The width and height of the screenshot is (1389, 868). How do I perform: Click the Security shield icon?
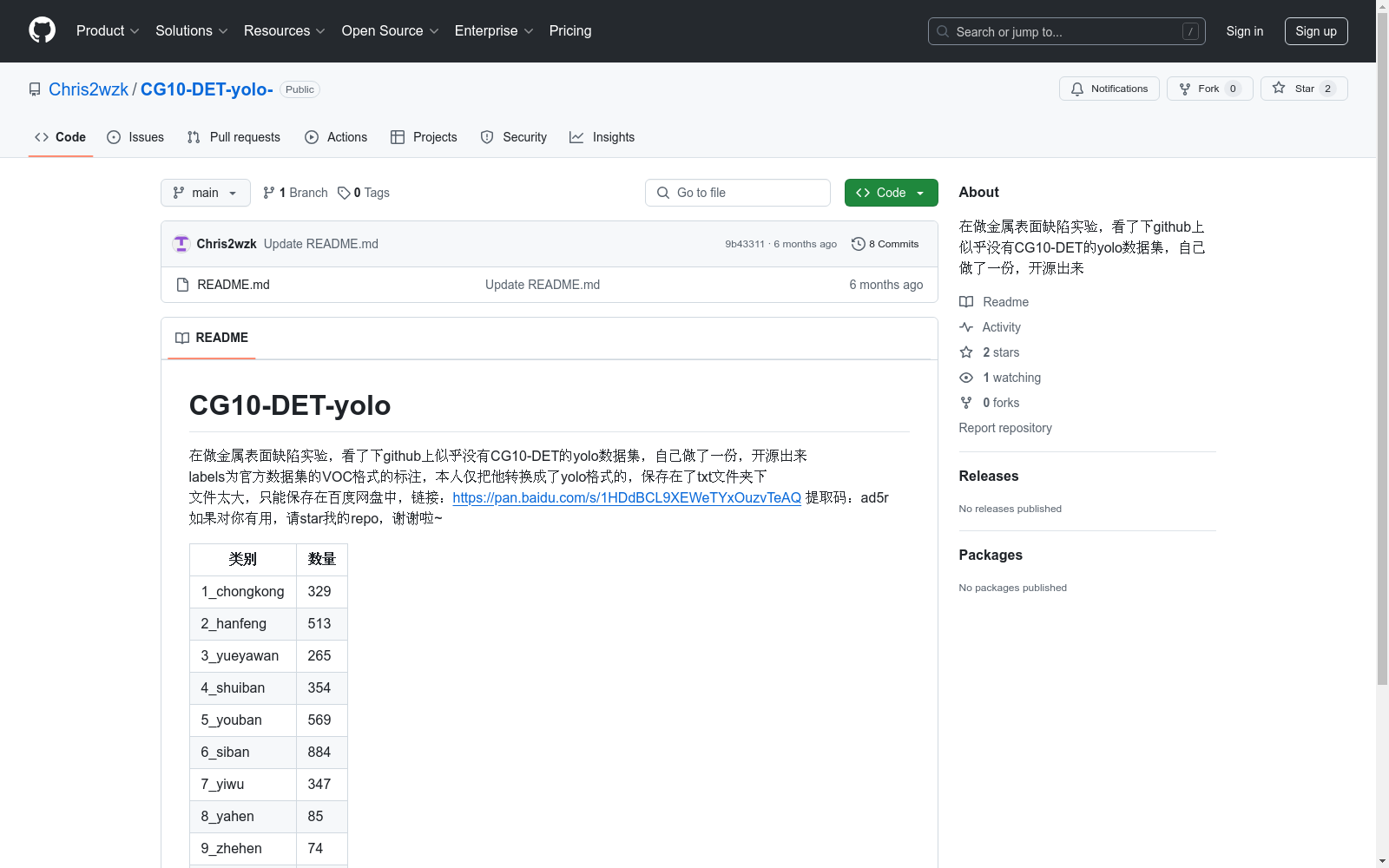(487, 137)
